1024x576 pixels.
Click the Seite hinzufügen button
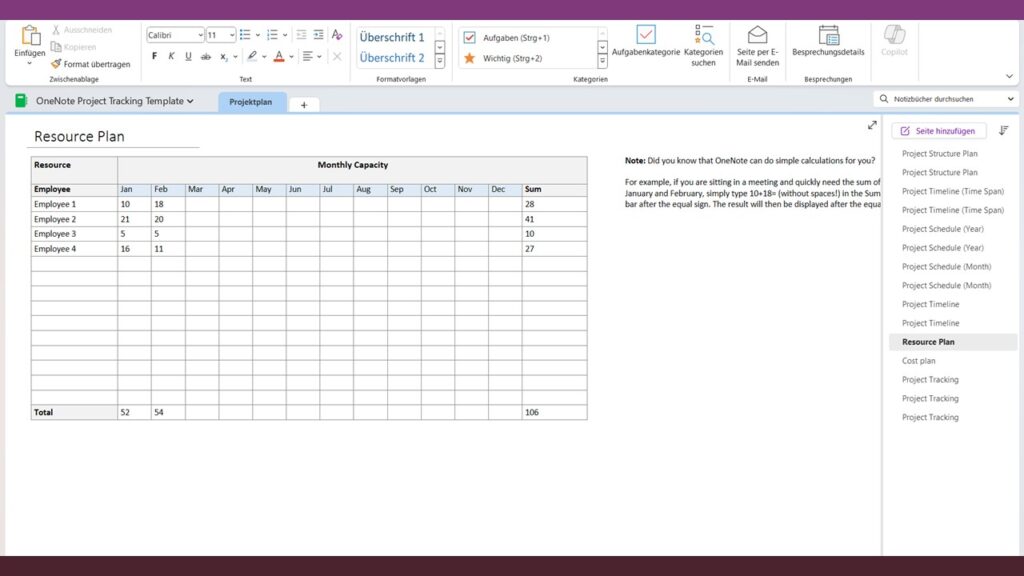click(938, 131)
